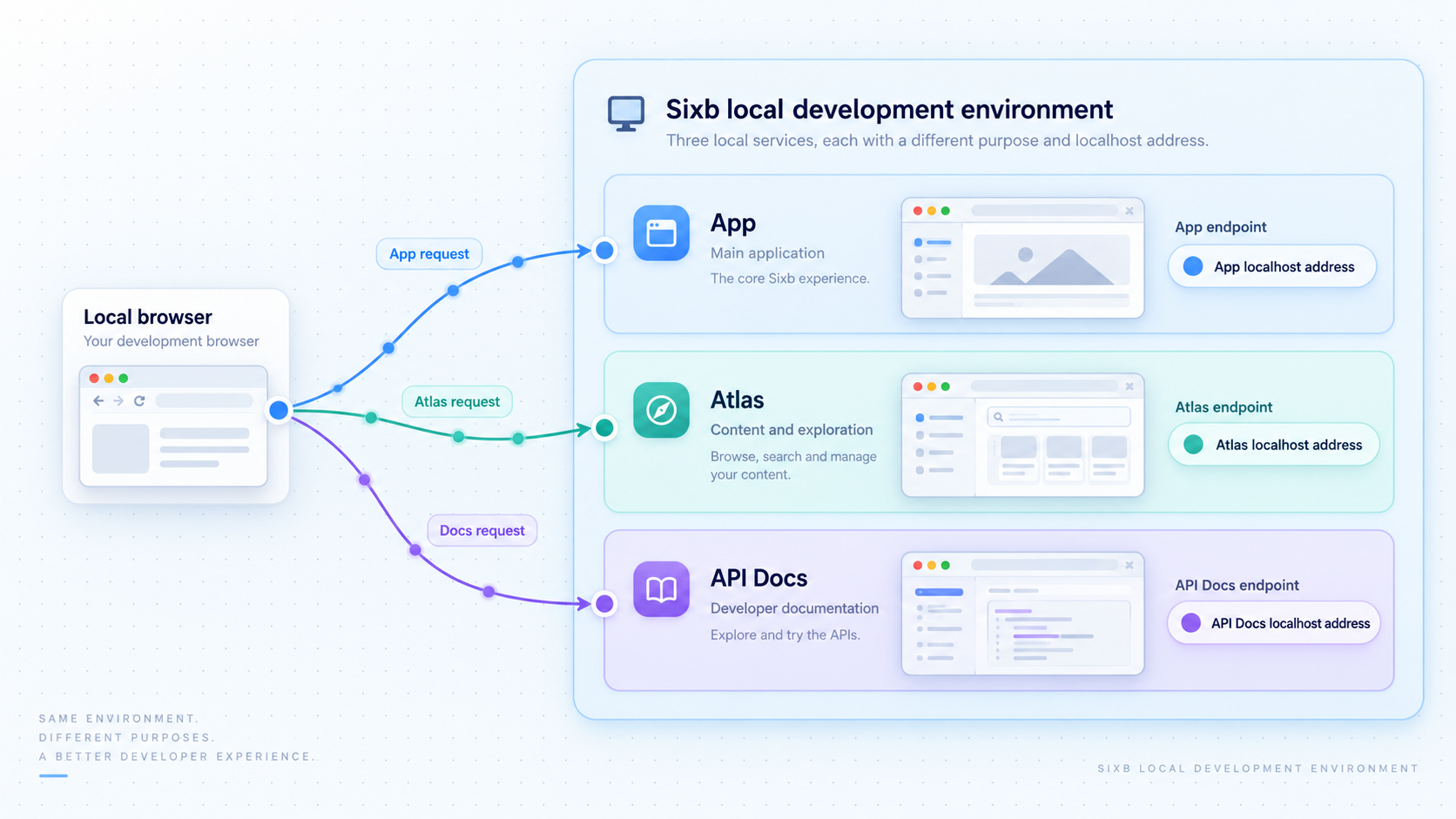This screenshot has width=1456, height=819.
Task: Click the "App endpoint" label
Action: (1221, 227)
